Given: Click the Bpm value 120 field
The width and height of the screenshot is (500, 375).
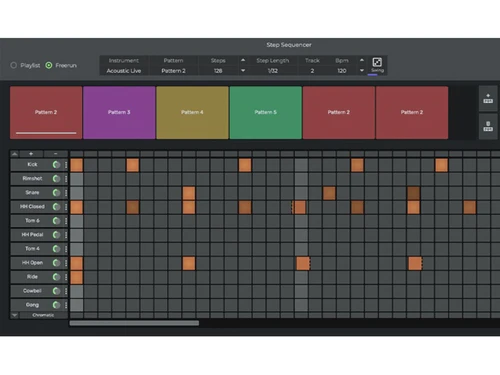Looking at the screenshot, I should pyautogui.click(x=342, y=71).
